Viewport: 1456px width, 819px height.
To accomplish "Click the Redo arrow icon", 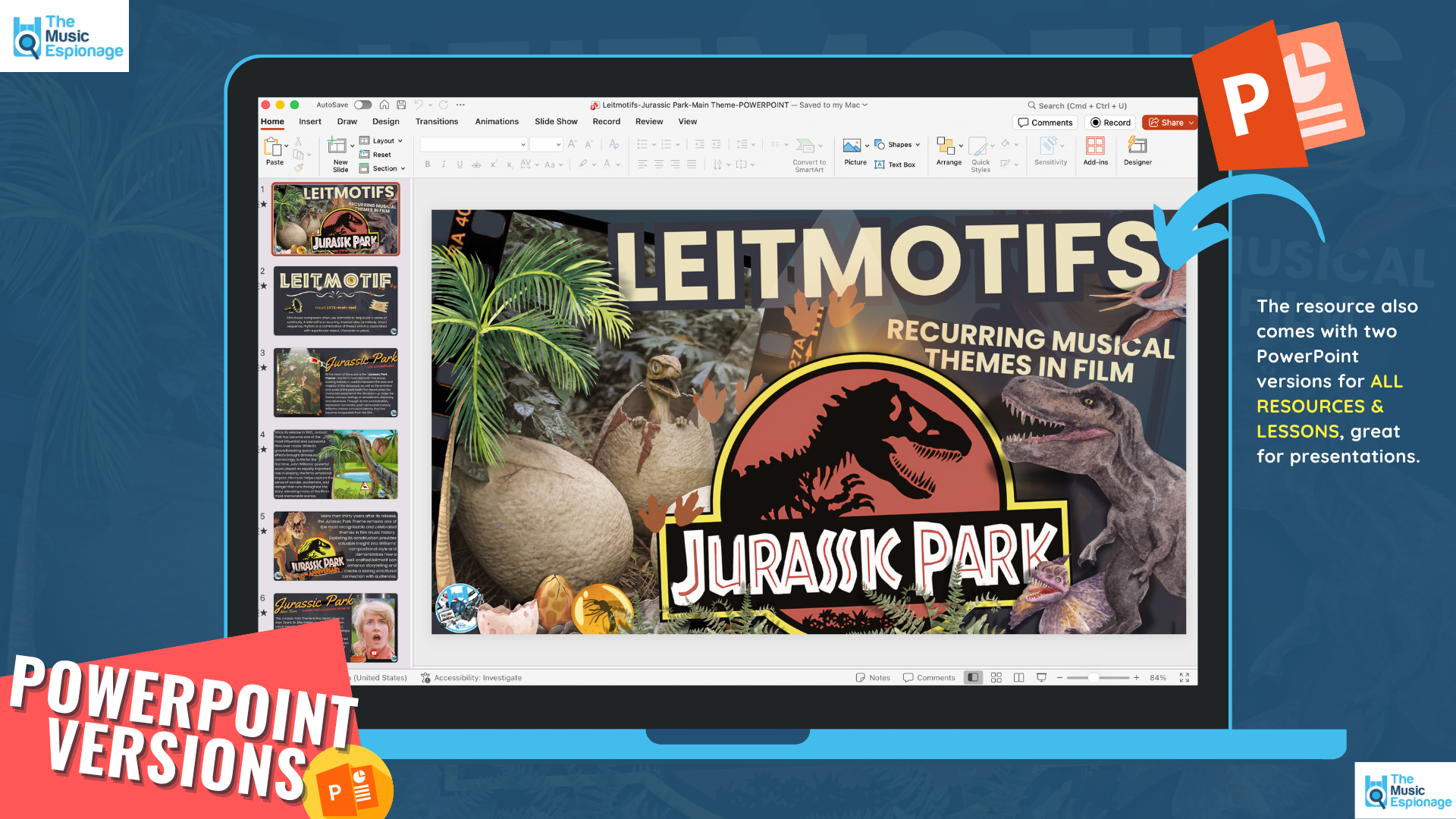I will (444, 105).
